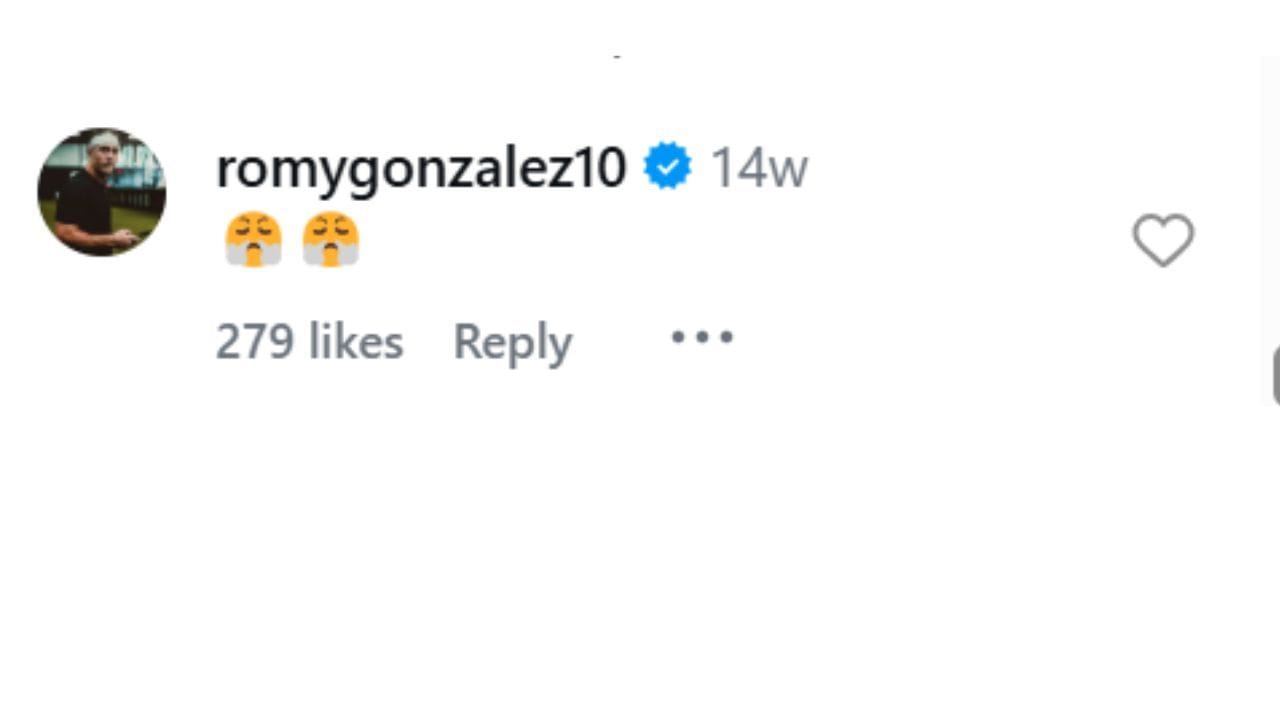Reply to romygonzalez10's comment
This screenshot has height=720, width=1280.
(x=512, y=342)
